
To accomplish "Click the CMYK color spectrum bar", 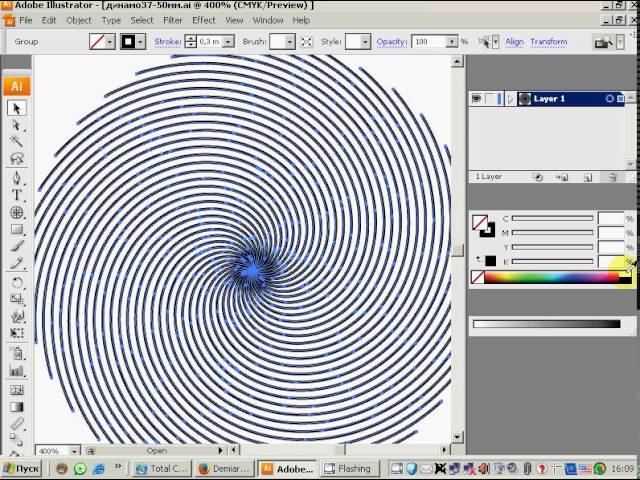I will (552, 278).
